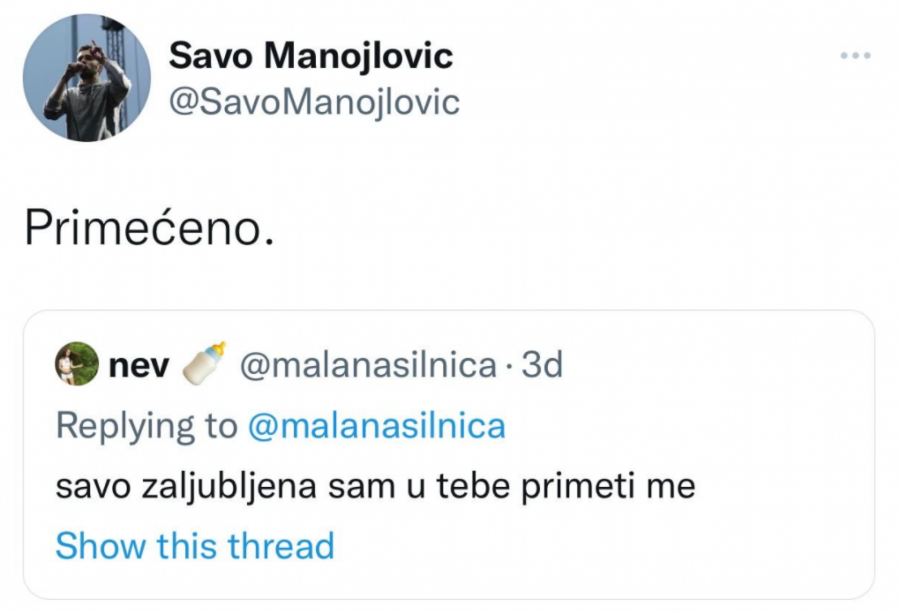Click the 'Replying to' label

pos(146,426)
